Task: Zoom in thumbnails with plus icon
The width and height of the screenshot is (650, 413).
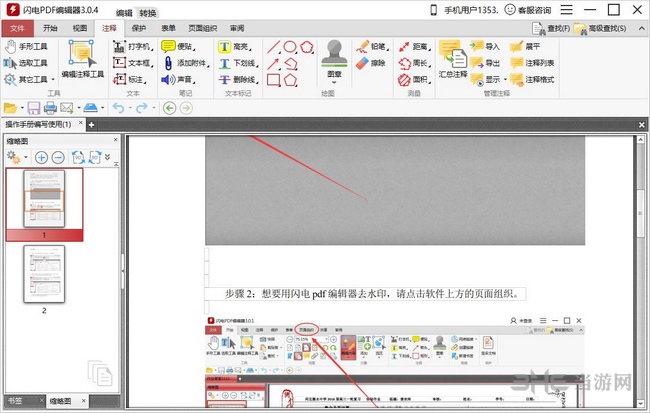Action: point(41,158)
